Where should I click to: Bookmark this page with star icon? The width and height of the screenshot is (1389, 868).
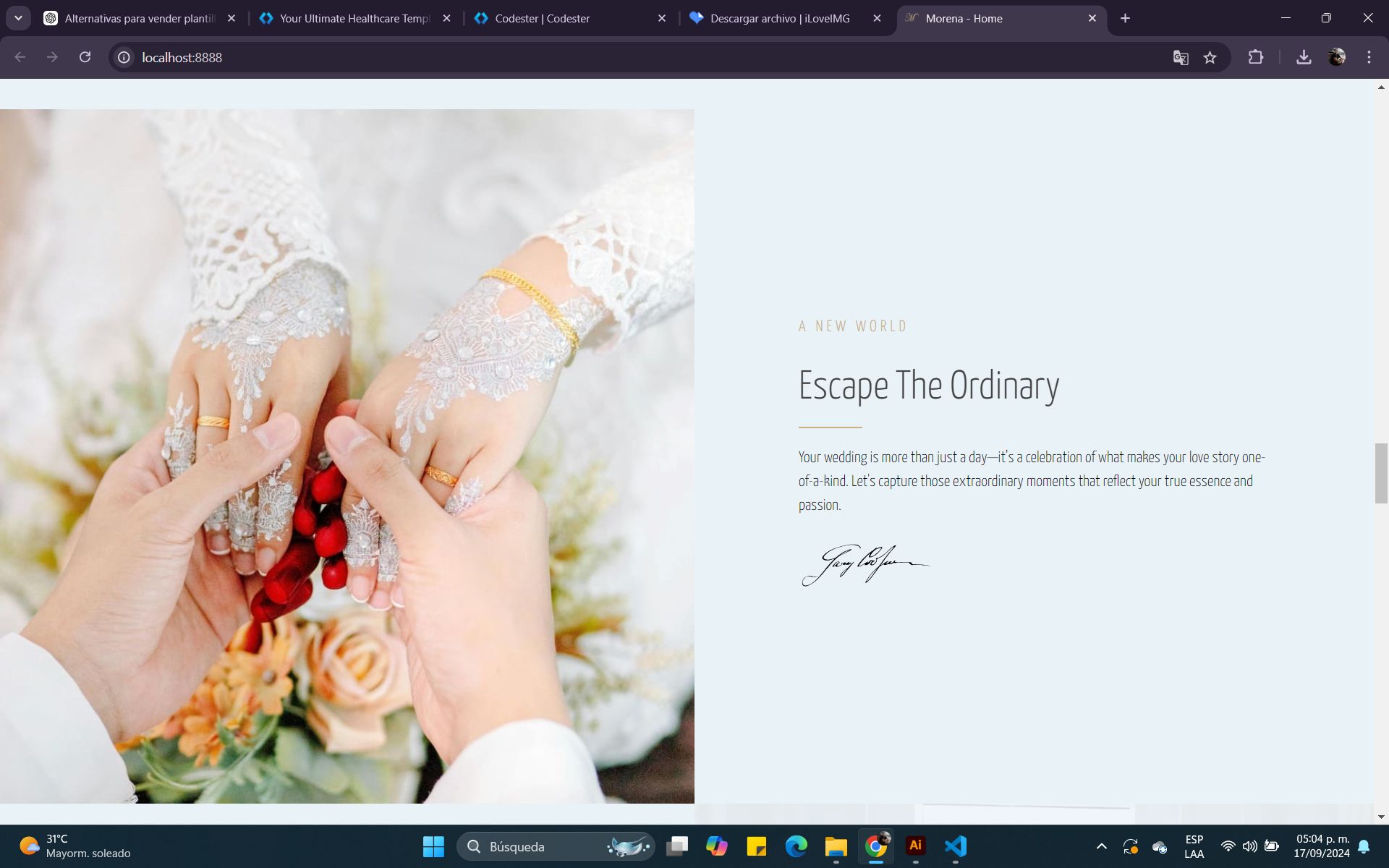[1210, 57]
